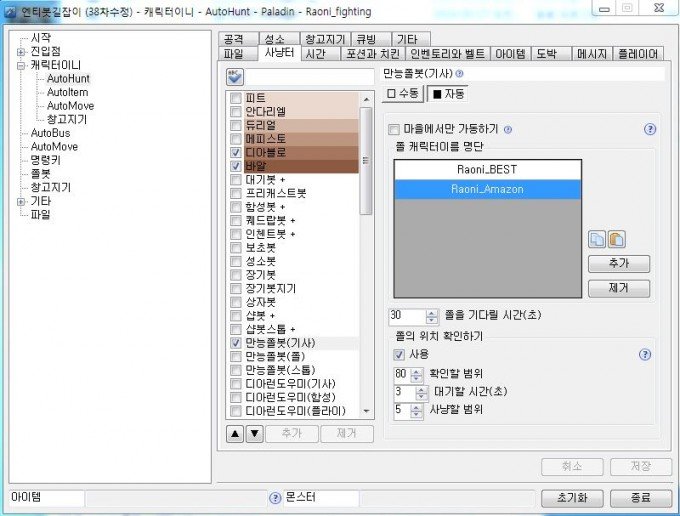Toggle the 사용 checkbox under 쫄의 위치 확인하기
This screenshot has height=516, width=680.
tap(400, 354)
